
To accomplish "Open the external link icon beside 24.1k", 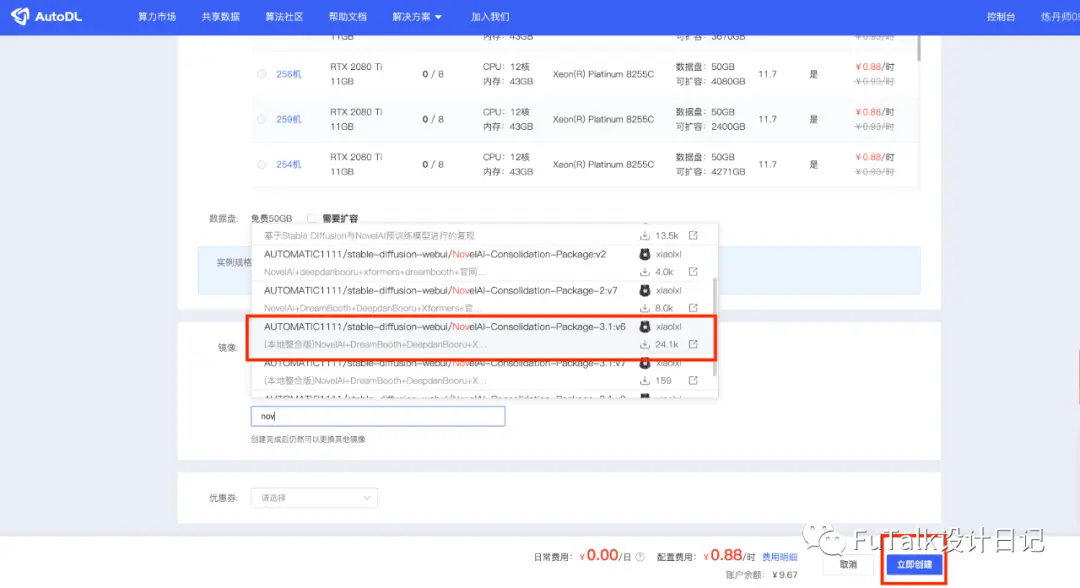I will click(x=693, y=344).
